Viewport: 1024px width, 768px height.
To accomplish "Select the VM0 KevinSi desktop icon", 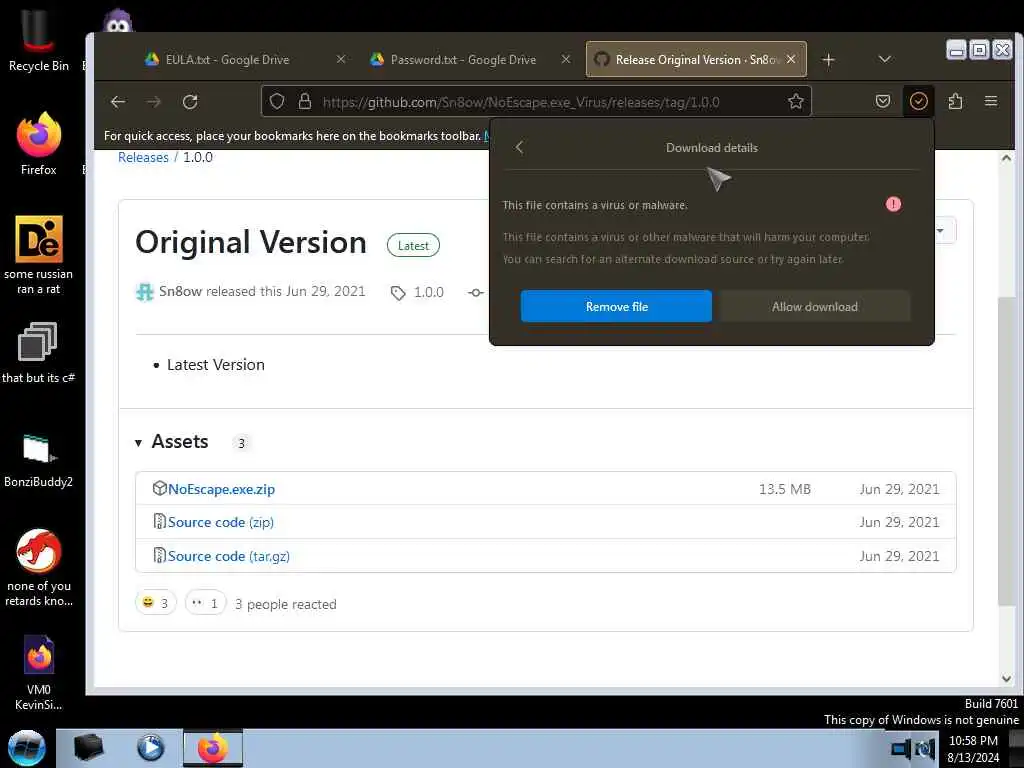I will point(39,673).
